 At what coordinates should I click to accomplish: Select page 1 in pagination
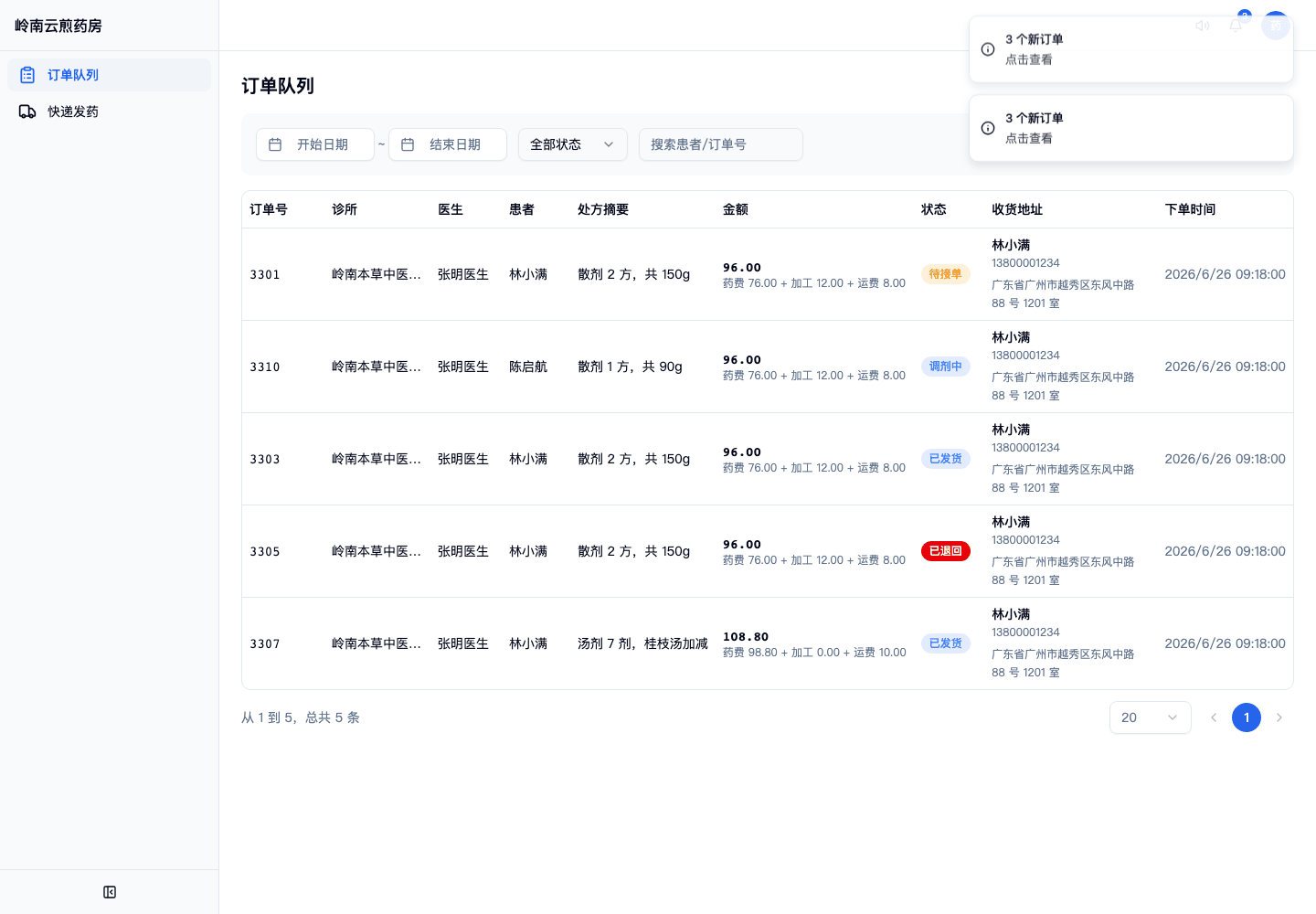1247,717
